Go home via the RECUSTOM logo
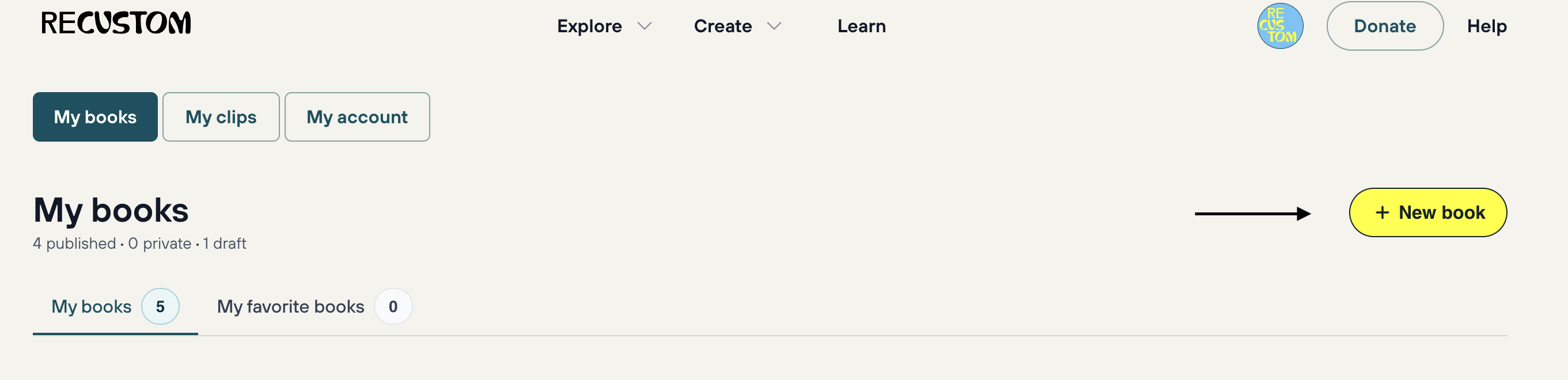Screen dimensions: 1568x380 point(116,23)
